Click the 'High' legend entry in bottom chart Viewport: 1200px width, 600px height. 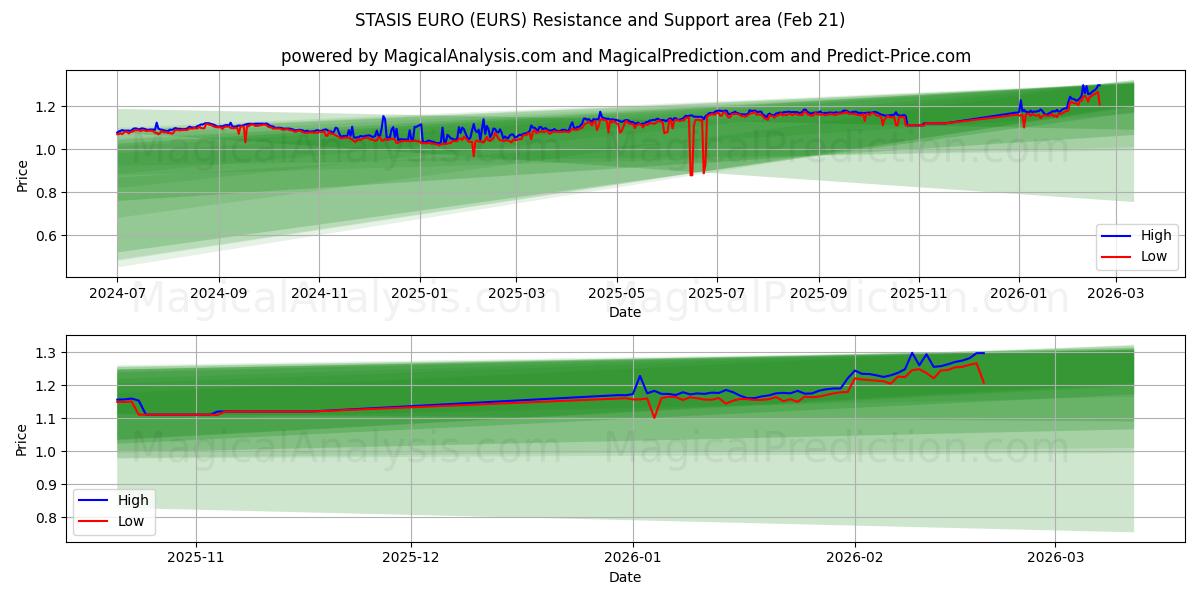point(112,500)
